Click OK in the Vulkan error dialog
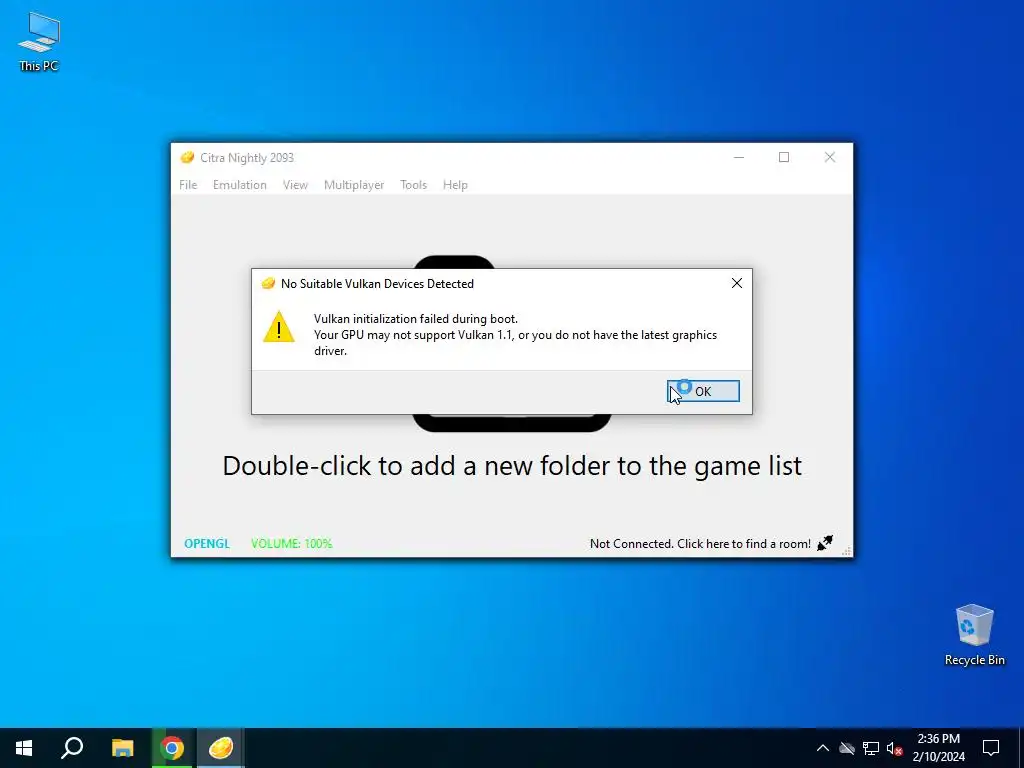The height and width of the screenshot is (768, 1024). tap(703, 391)
